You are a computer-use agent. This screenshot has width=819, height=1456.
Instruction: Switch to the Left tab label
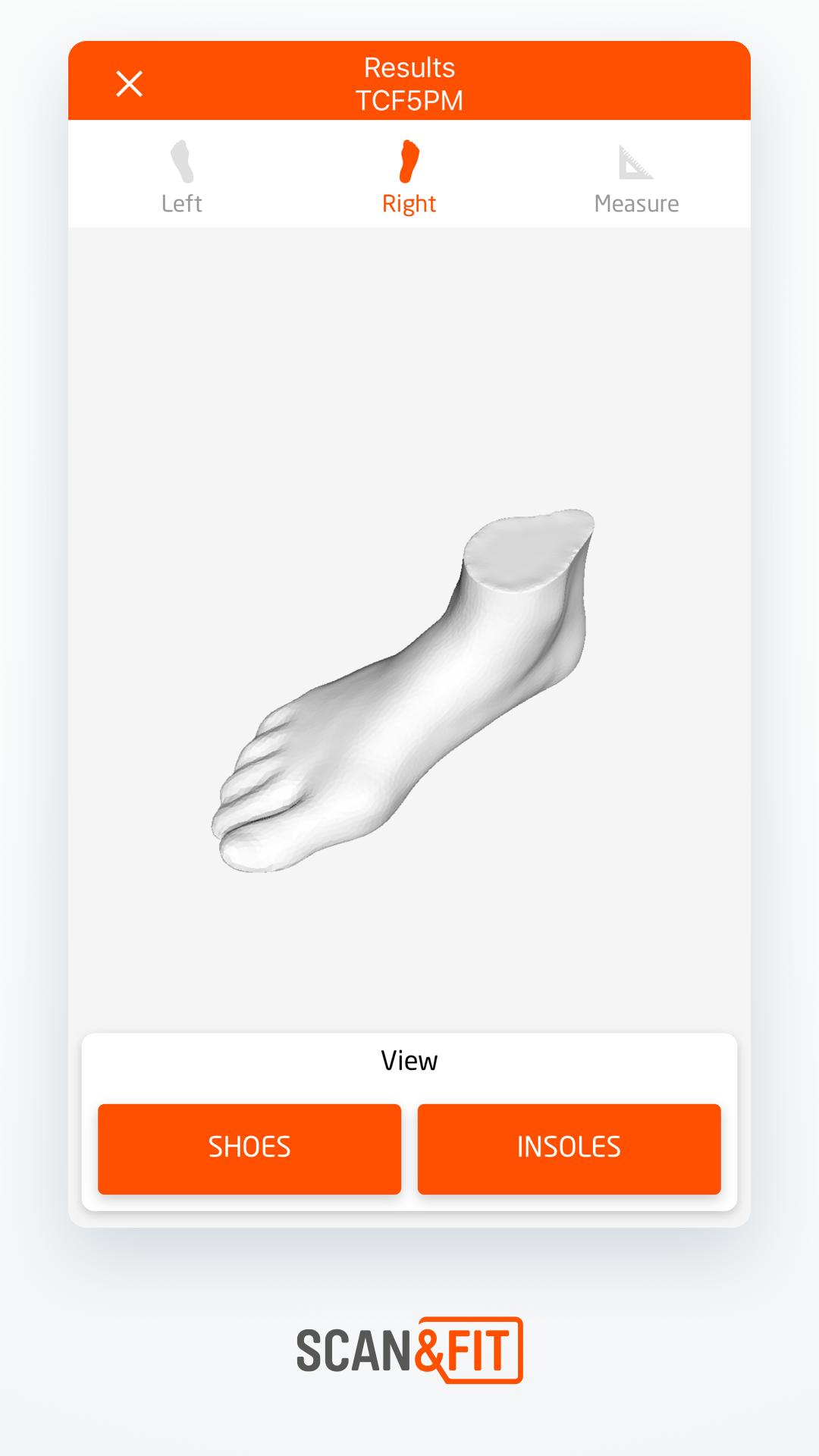tap(182, 203)
